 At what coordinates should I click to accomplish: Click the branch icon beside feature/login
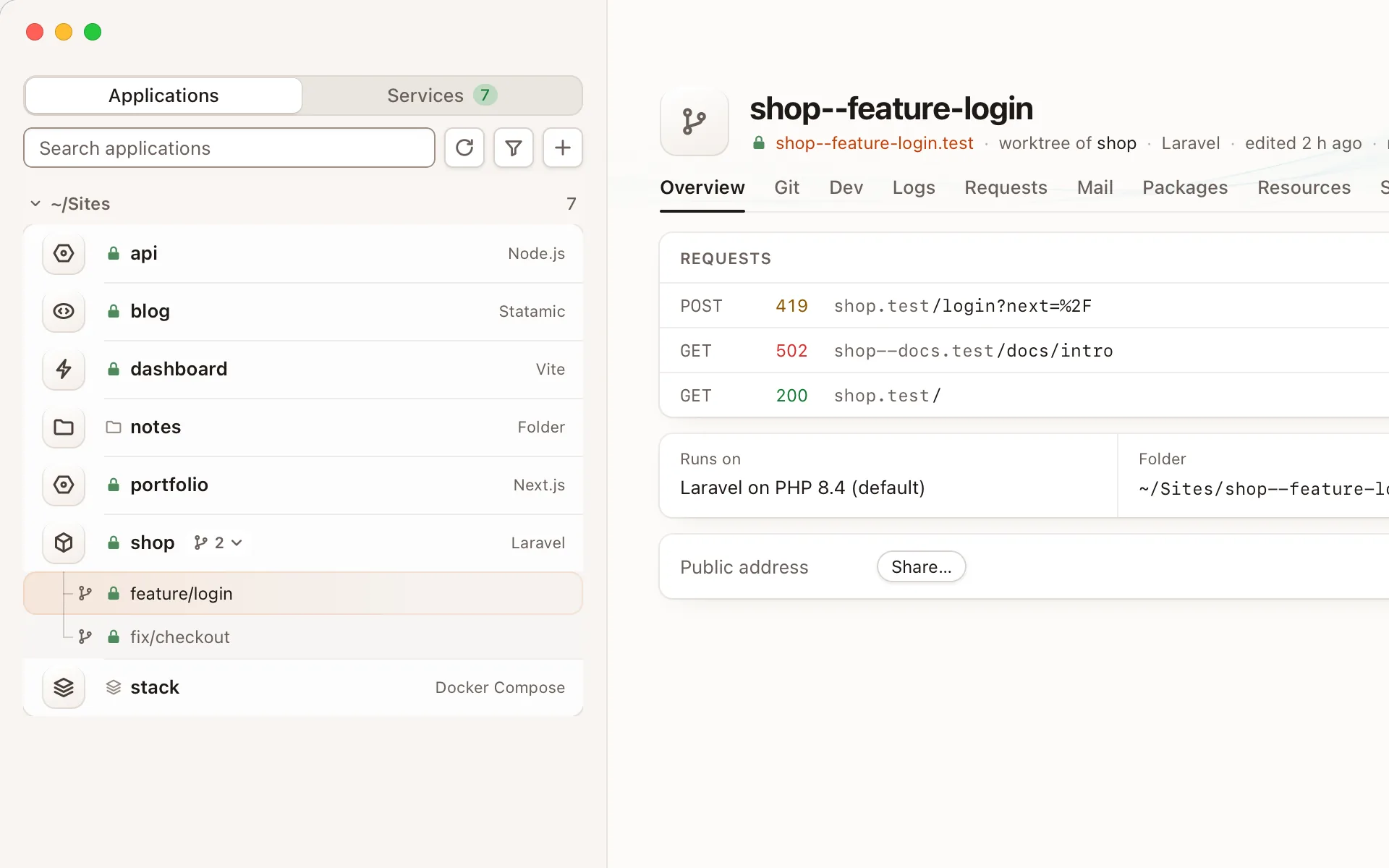point(85,593)
